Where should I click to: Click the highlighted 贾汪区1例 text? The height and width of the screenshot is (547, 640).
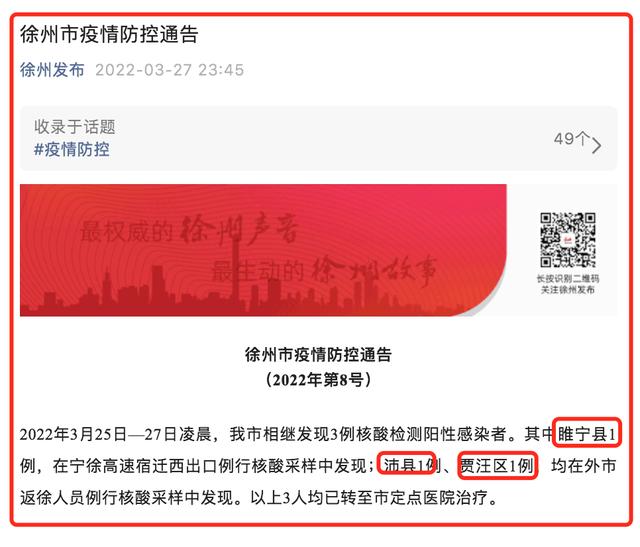(497, 465)
